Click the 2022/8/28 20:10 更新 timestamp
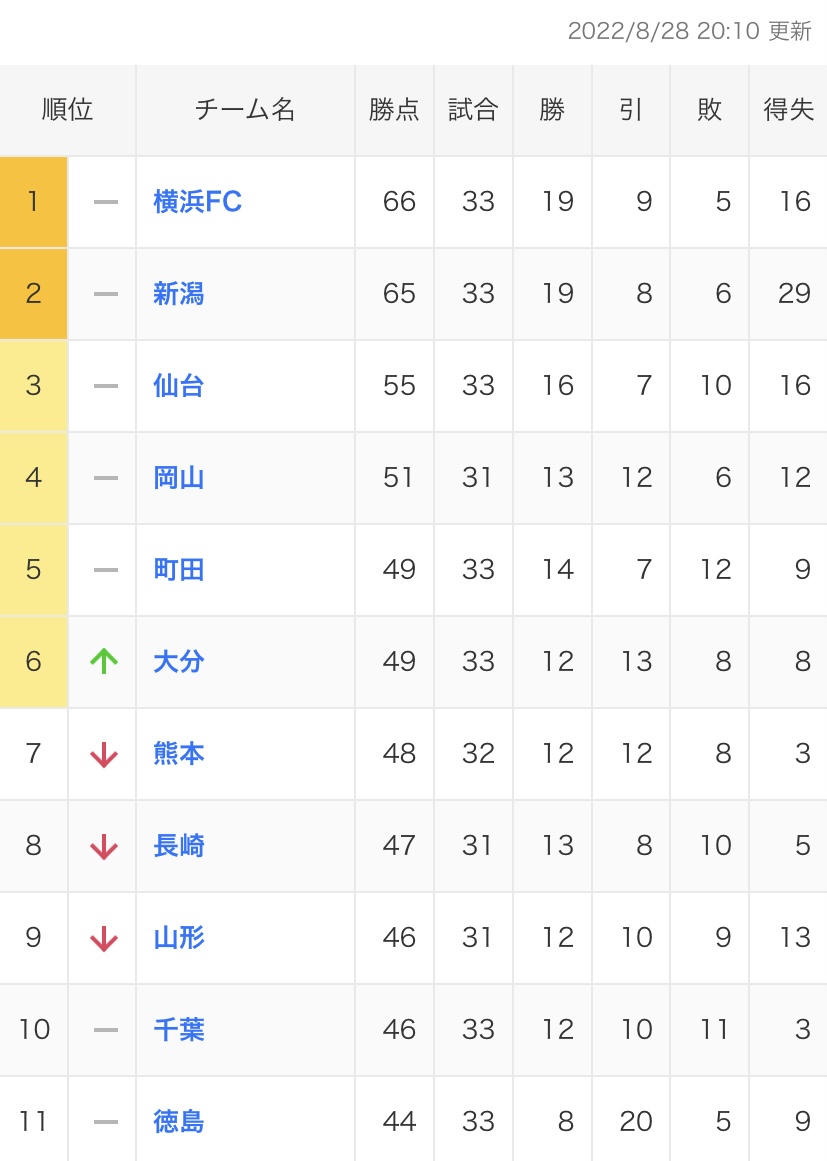This screenshot has height=1161, width=827. pos(689,31)
